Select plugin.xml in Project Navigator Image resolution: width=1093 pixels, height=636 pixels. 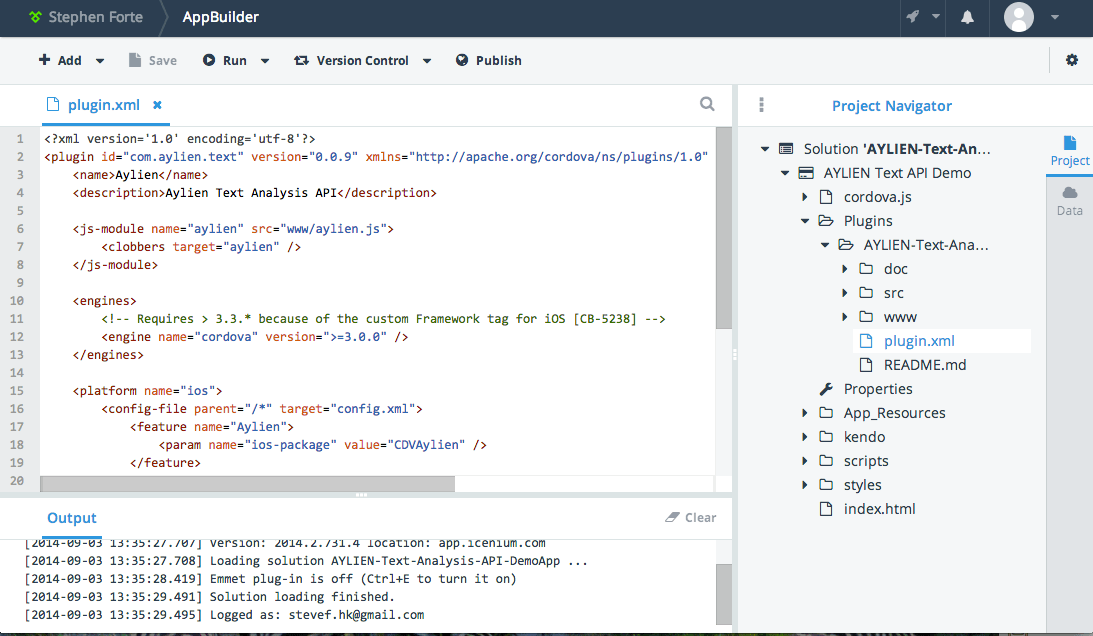tap(942, 341)
